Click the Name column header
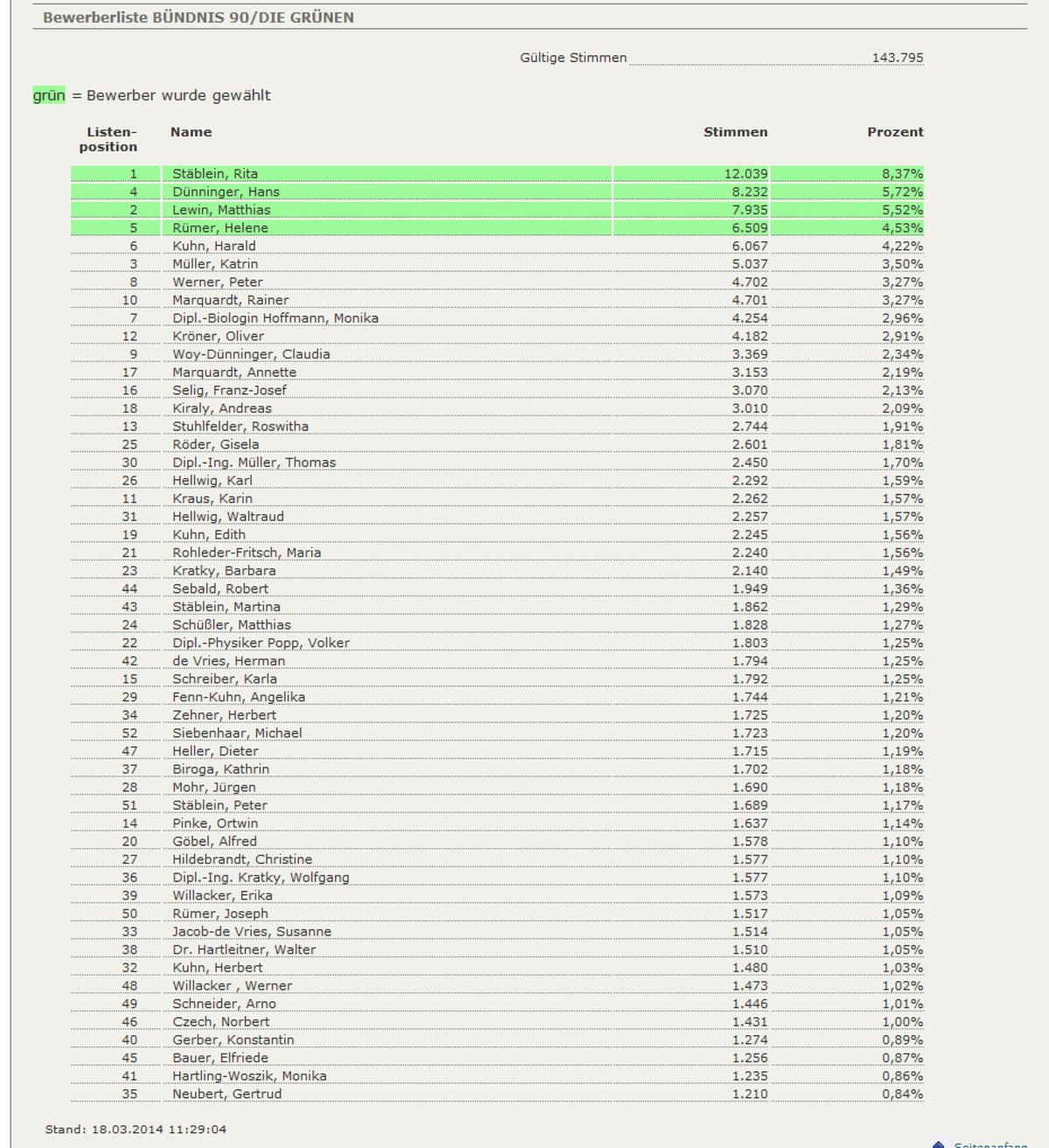Viewport: 1049px width, 1148px height. click(x=191, y=132)
